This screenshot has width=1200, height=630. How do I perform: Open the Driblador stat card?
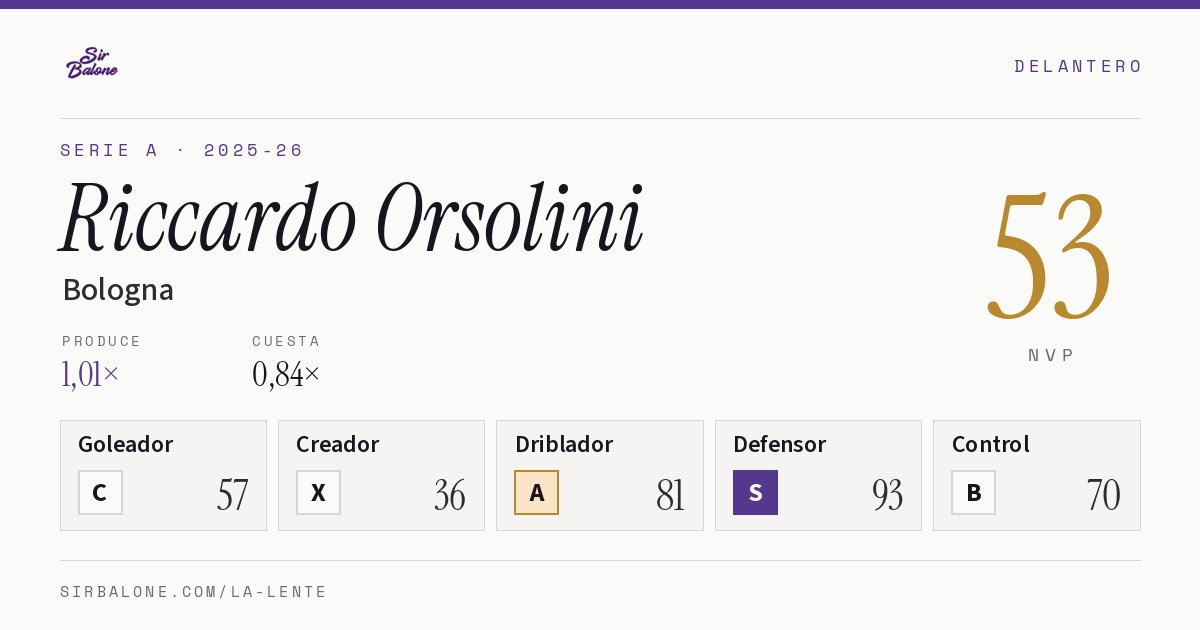pyautogui.click(x=600, y=475)
